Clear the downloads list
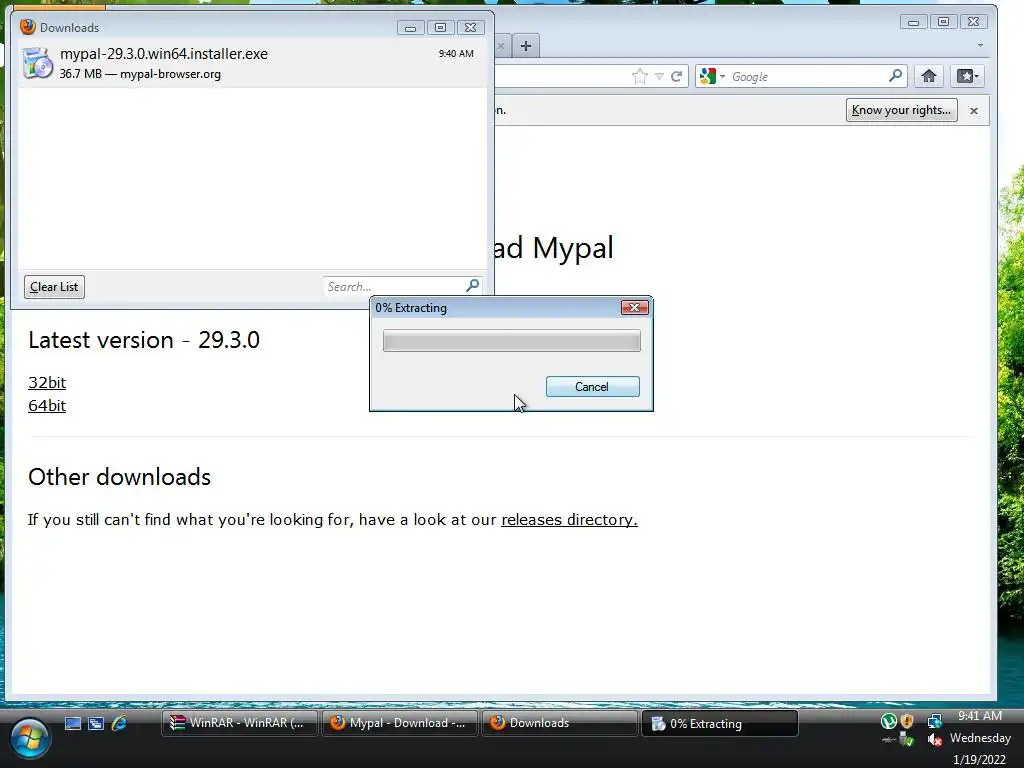 [x=54, y=287]
